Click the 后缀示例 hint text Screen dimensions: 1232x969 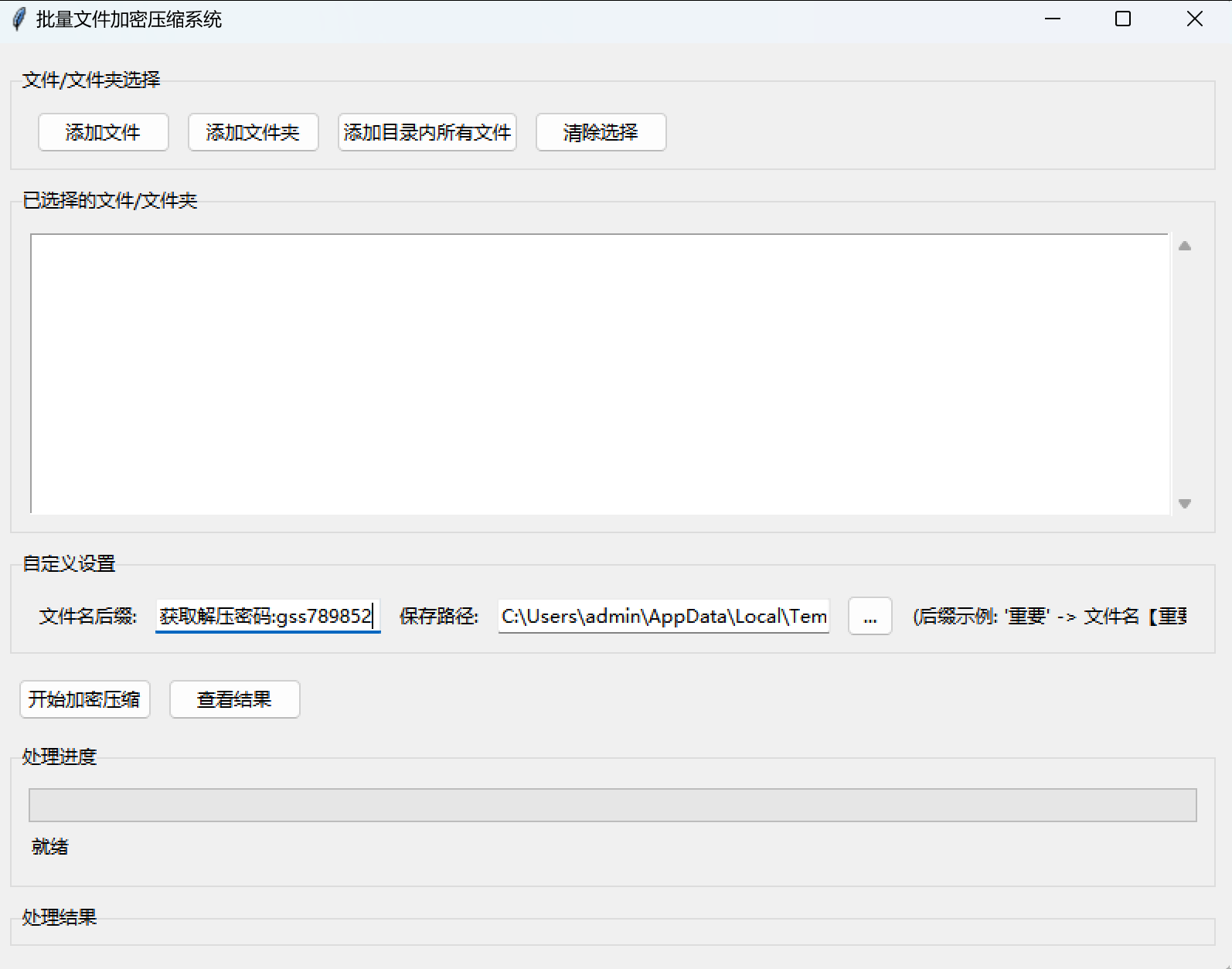pos(1049,616)
